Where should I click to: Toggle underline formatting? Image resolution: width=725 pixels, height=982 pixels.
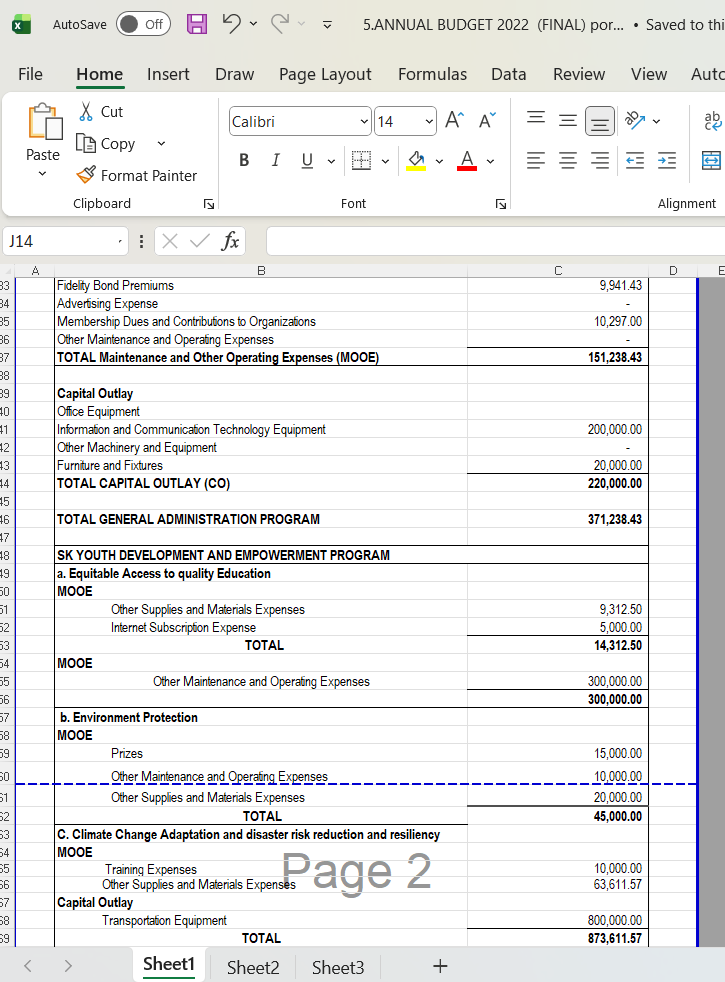(x=307, y=160)
